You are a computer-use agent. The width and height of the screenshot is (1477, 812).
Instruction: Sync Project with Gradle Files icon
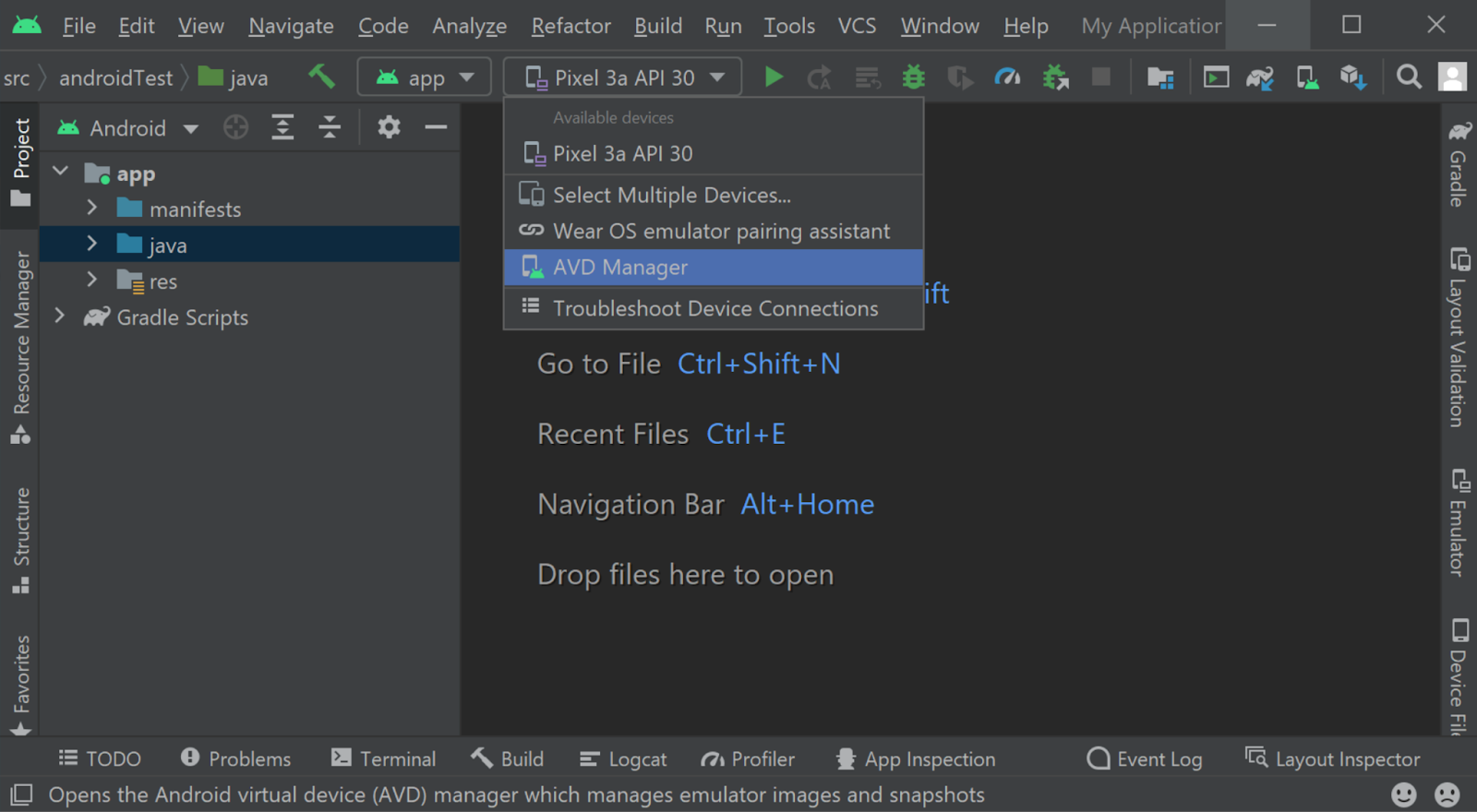coord(1260,78)
